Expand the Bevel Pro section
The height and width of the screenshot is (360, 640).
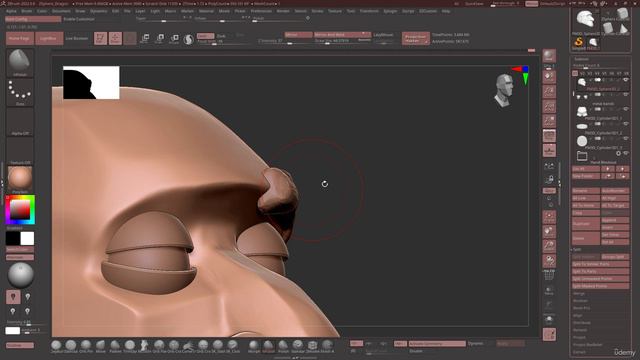click(582, 308)
